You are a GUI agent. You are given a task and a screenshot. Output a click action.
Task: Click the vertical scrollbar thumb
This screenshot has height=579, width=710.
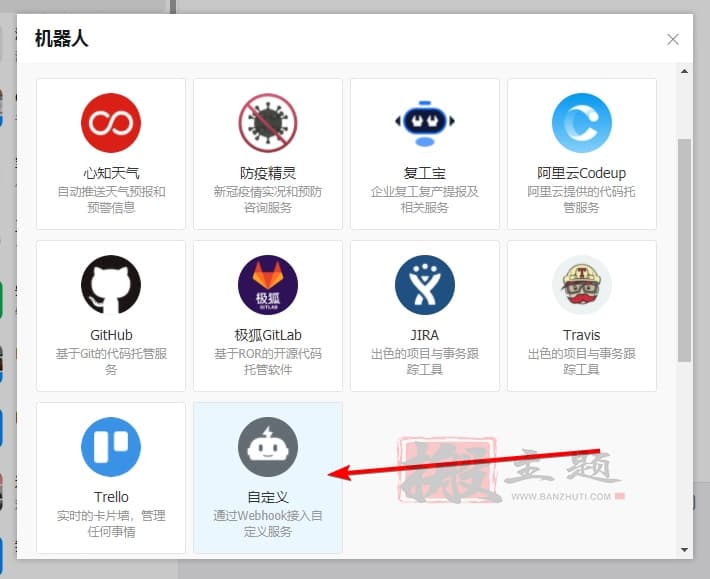click(685, 250)
